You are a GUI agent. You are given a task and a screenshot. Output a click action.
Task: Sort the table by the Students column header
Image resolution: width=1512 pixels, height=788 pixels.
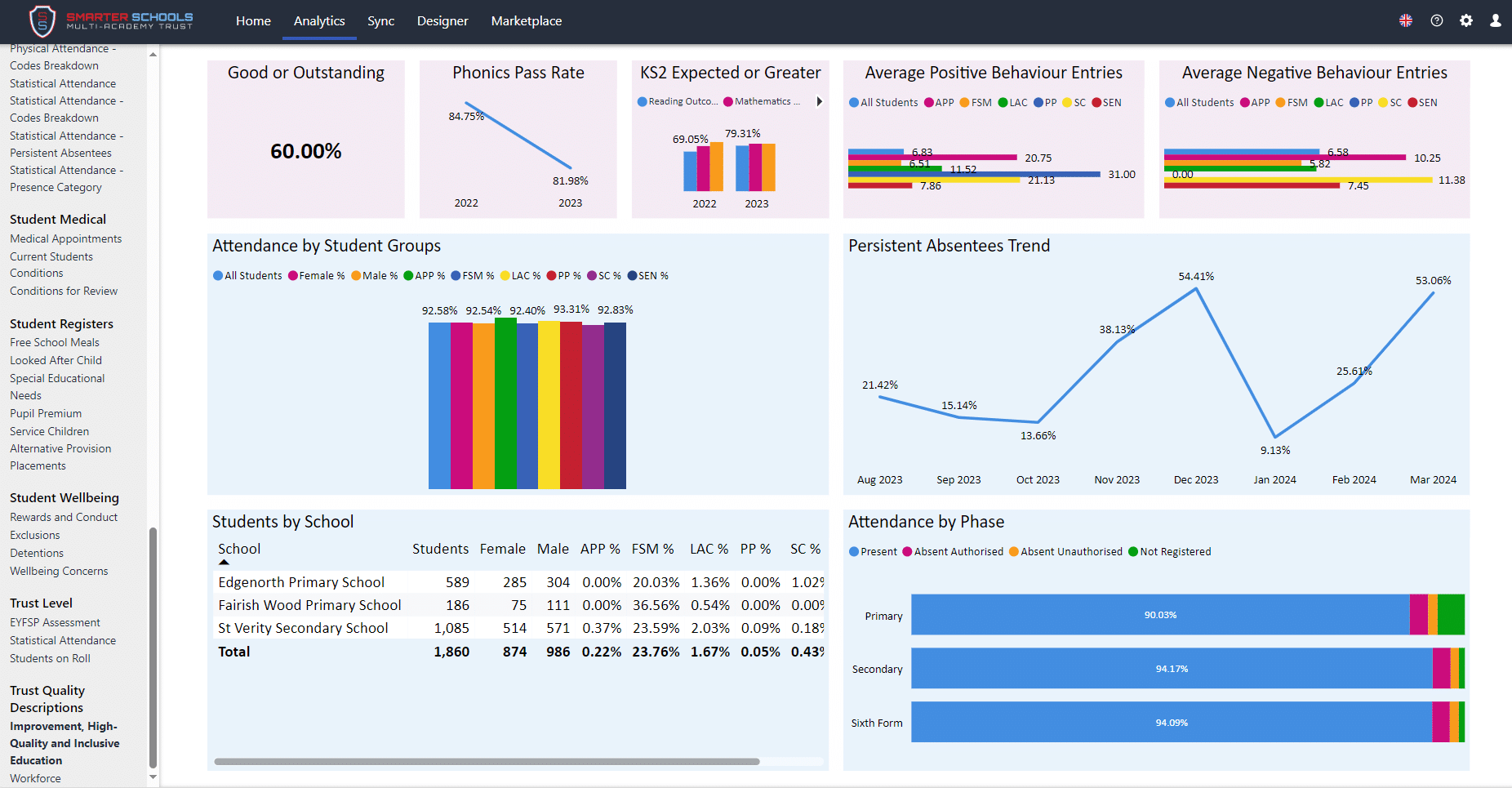tap(440, 549)
